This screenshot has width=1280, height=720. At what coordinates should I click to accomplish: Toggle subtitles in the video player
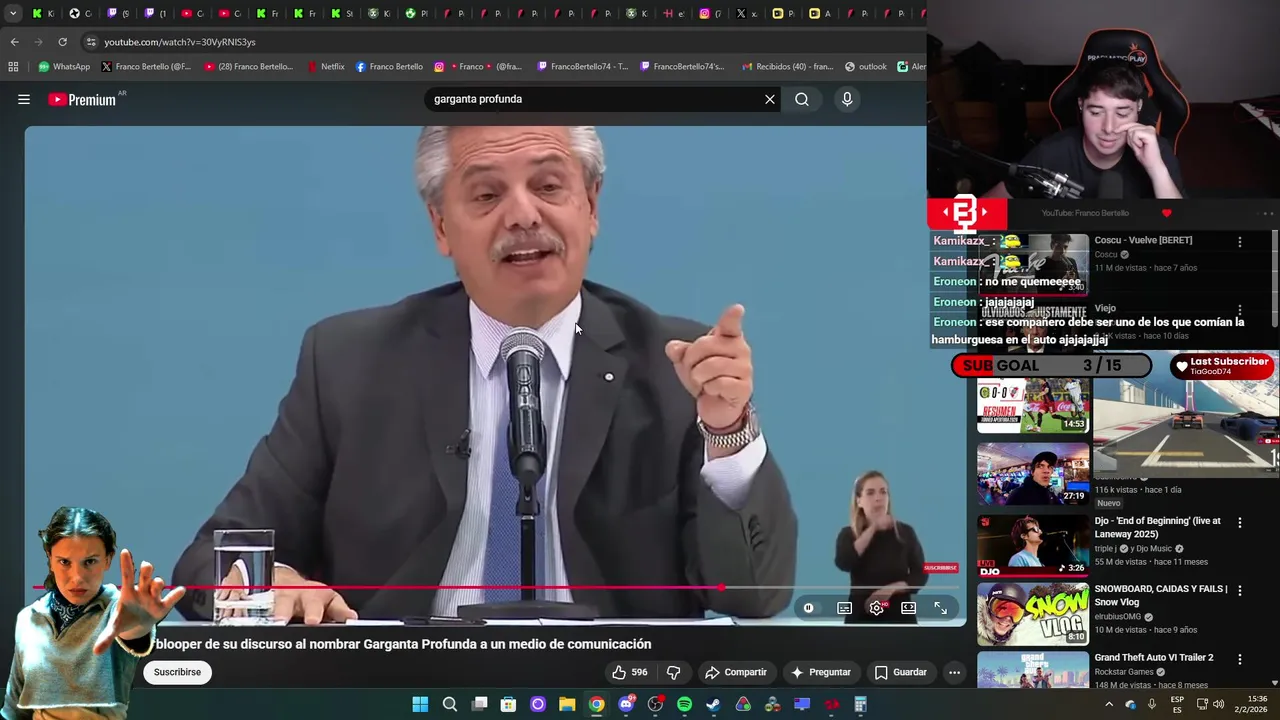[845, 608]
